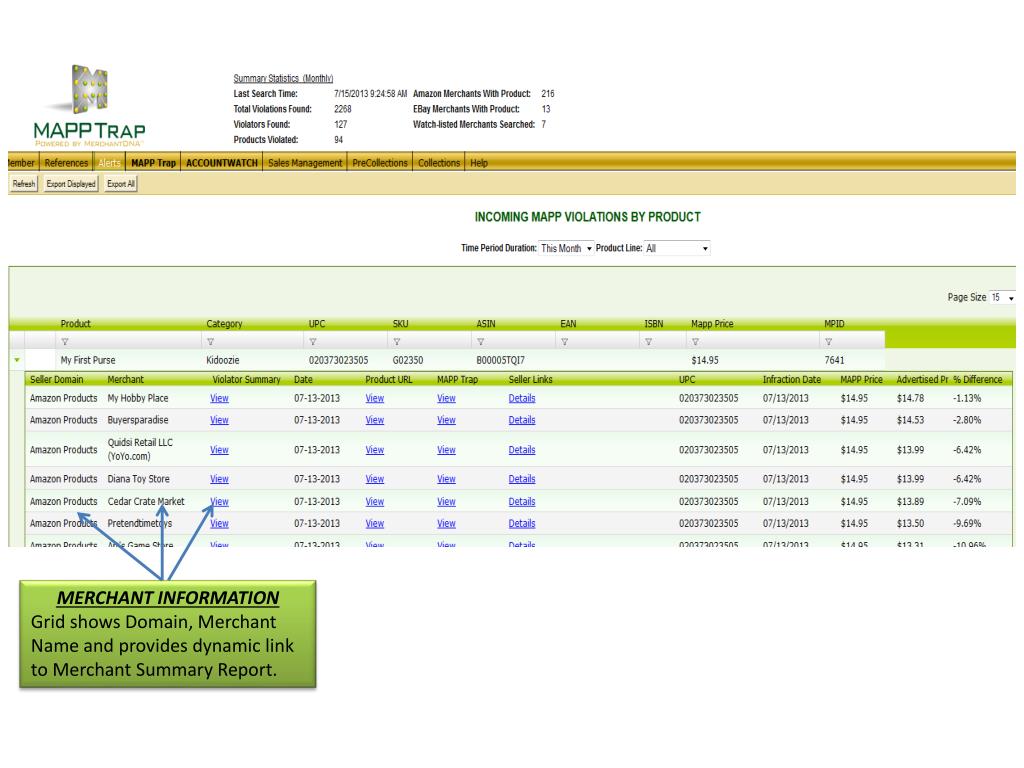Open the MAPP Trap menu
The height and width of the screenshot is (768, 1024).
[x=153, y=163]
